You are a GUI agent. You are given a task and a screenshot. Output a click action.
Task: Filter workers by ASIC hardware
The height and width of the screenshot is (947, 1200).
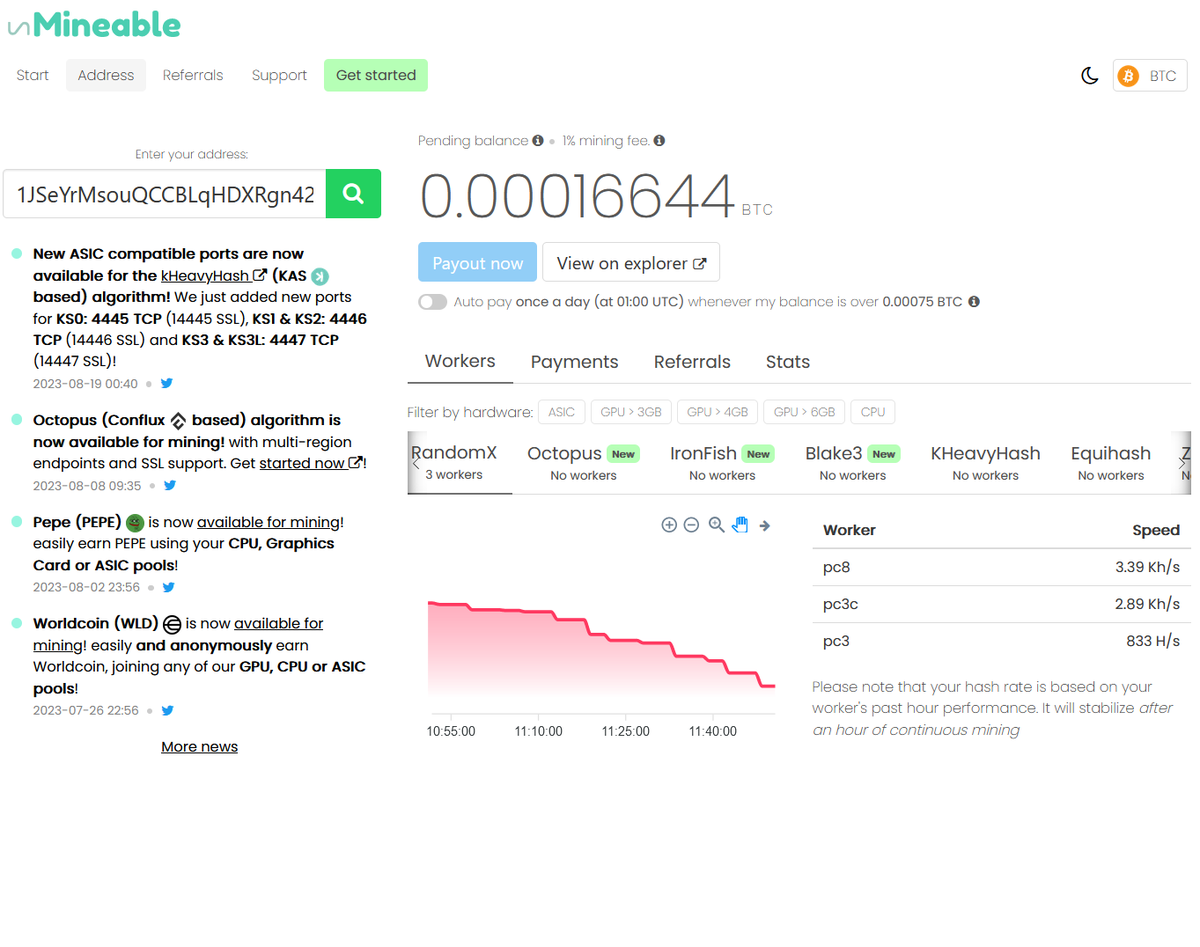pos(561,411)
